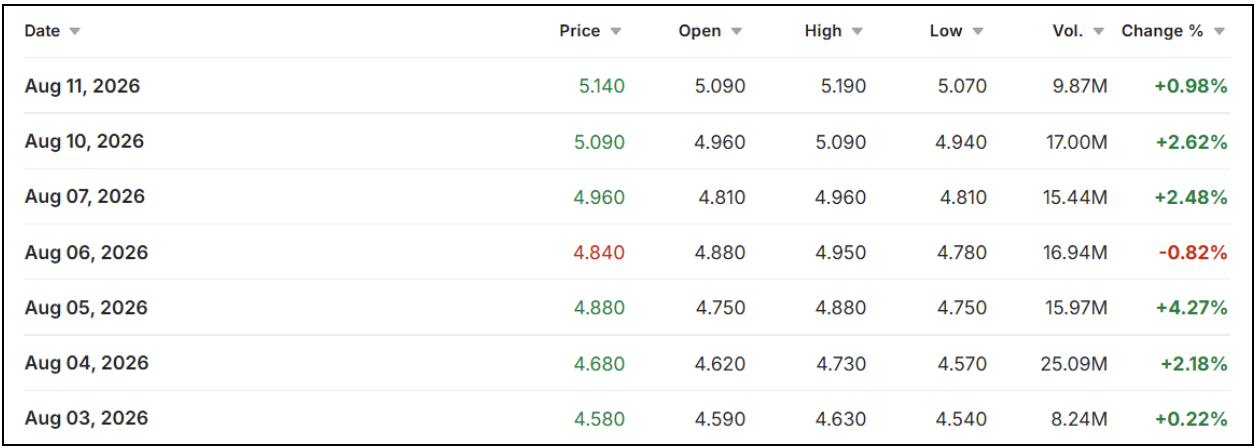Click the Low column sort arrow
The image size is (1258, 448).
[977, 32]
